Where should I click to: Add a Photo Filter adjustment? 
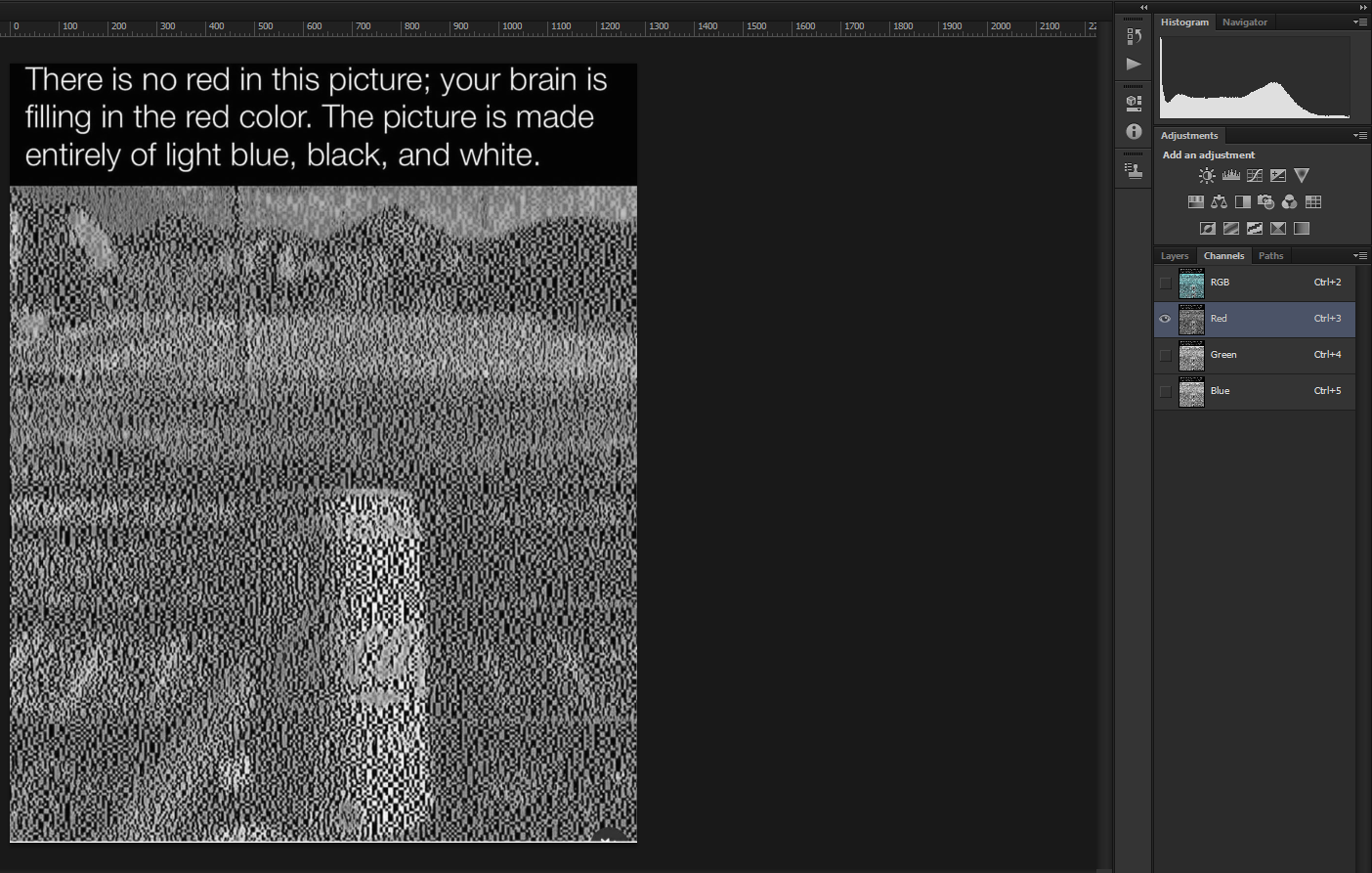[1265, 202]
